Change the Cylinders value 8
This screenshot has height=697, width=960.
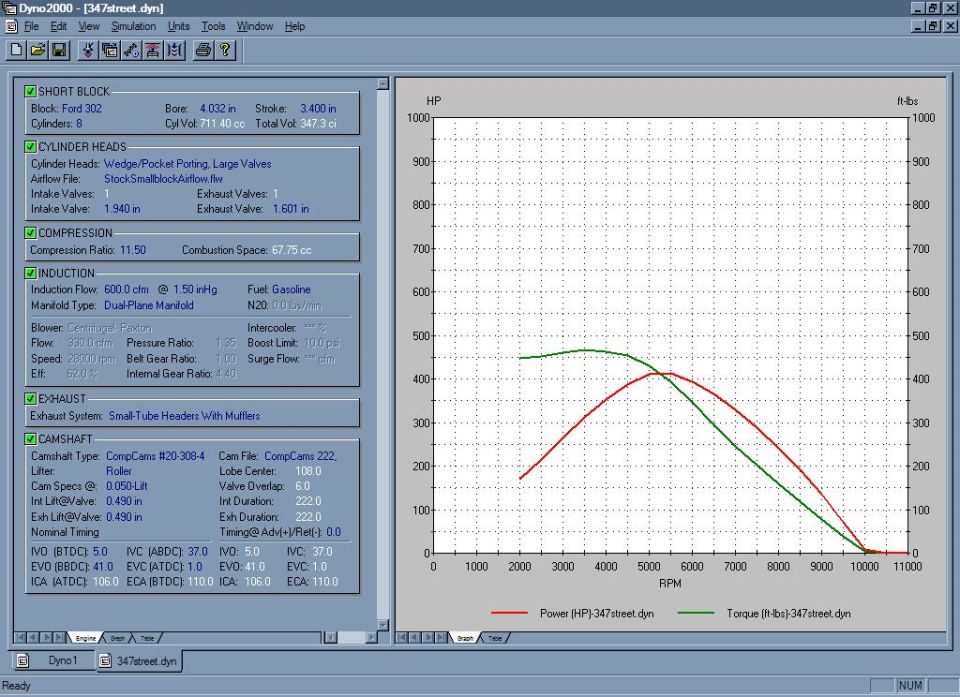(79, 124)
